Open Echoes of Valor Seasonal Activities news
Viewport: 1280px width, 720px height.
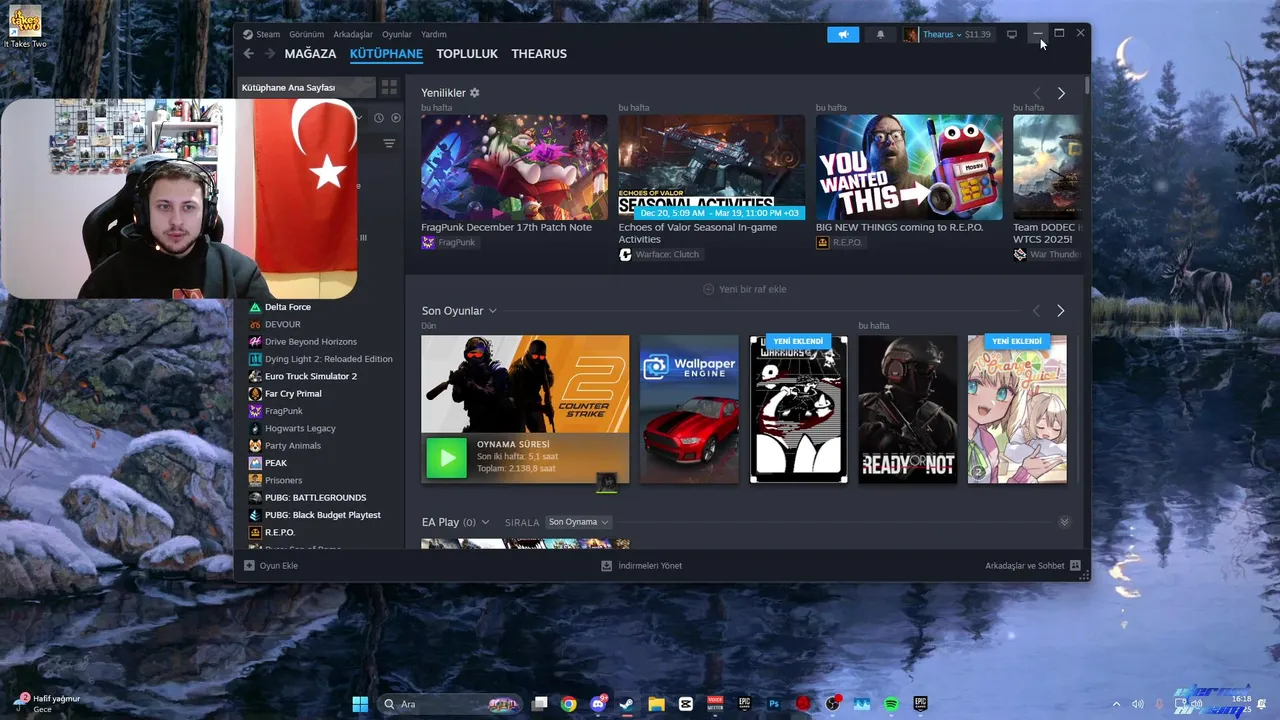point(711,167)
